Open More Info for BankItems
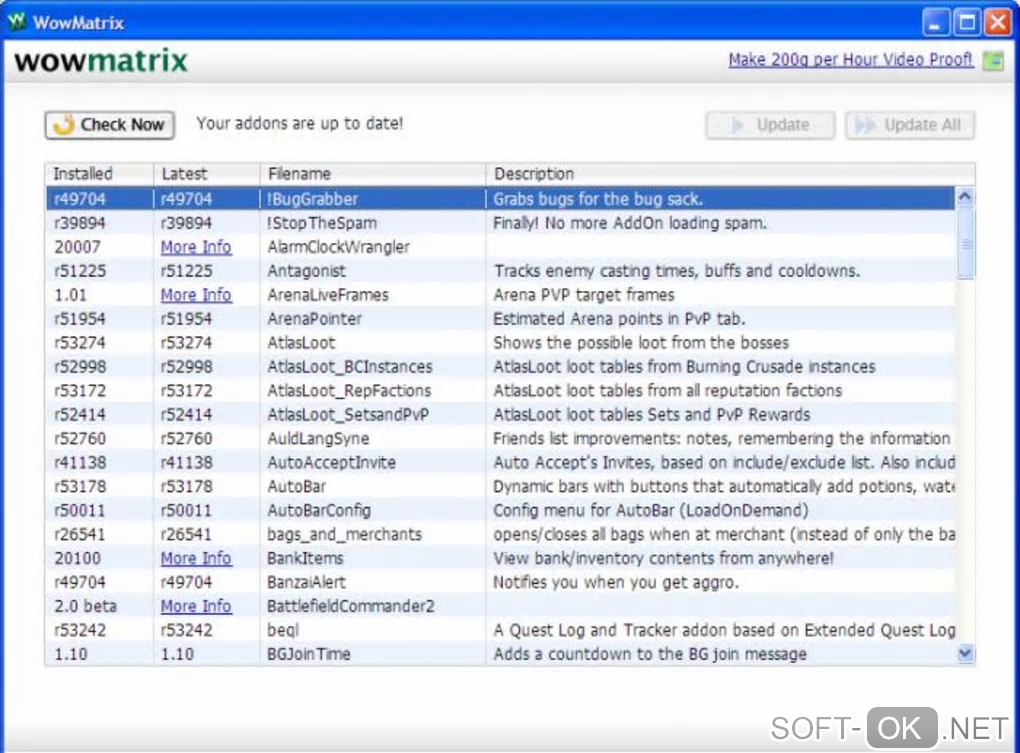 196,559
